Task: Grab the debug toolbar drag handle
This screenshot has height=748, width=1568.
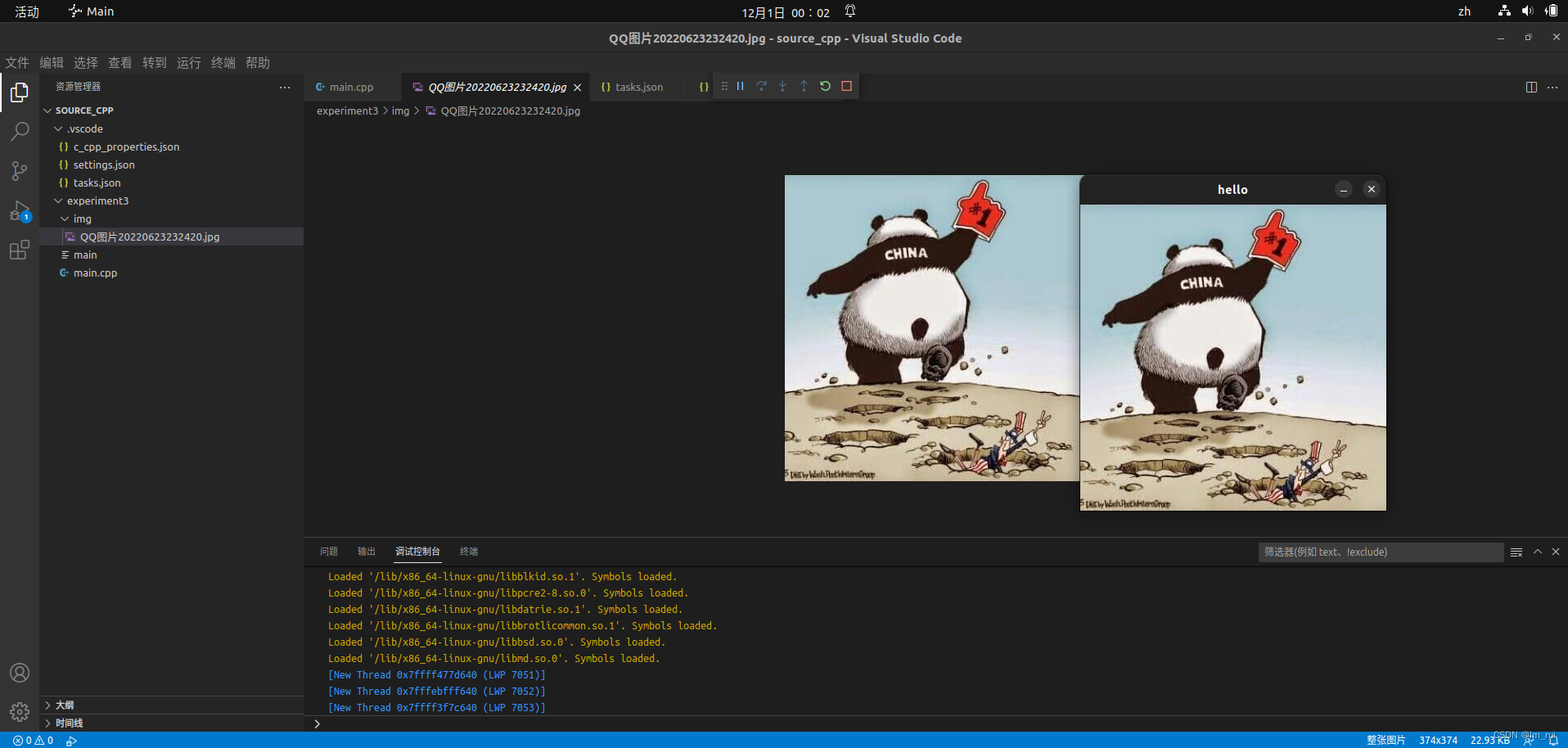Action: (724, 86)
